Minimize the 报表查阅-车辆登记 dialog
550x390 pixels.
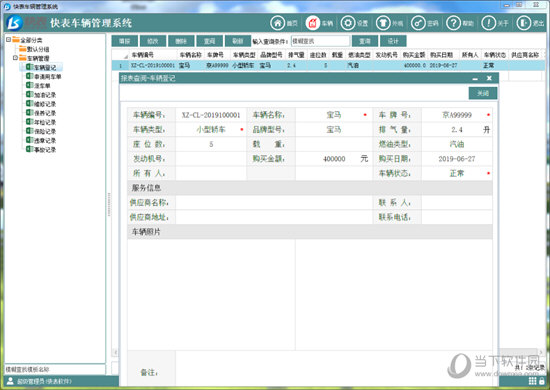[x=475, y=79]
